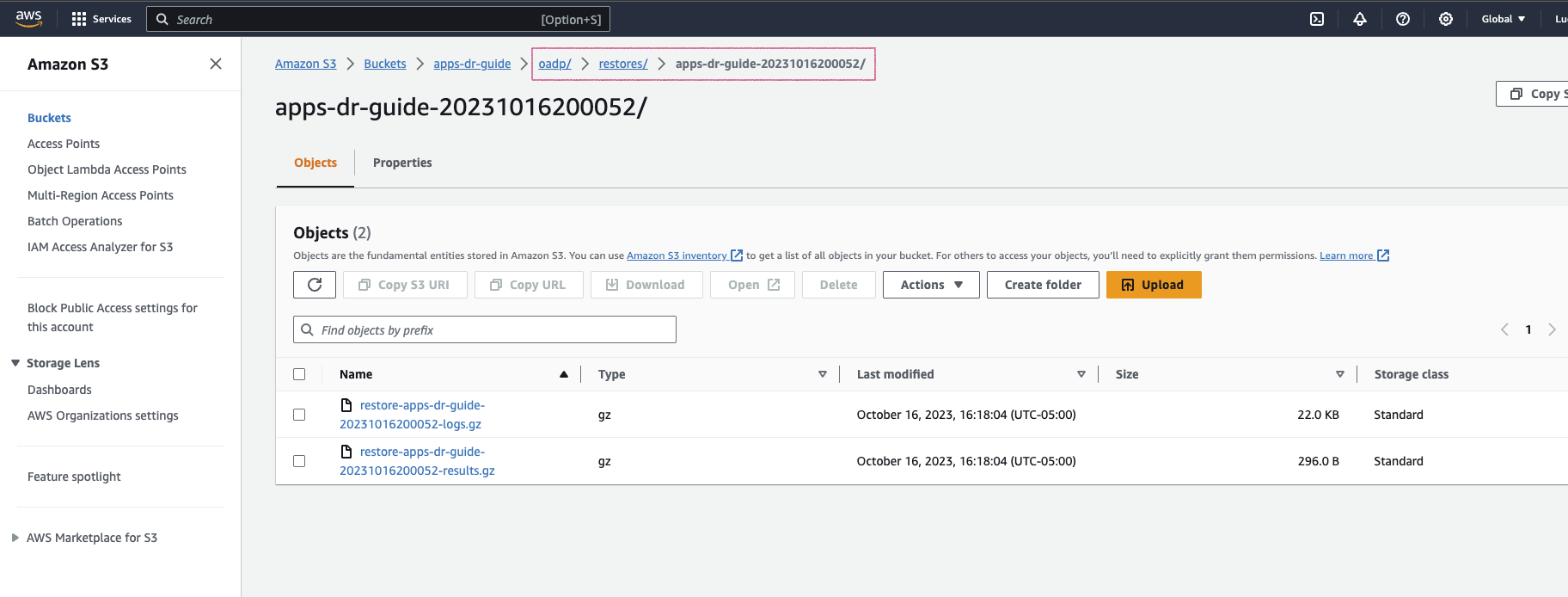Click the 296.0 B size cell

1319,461
